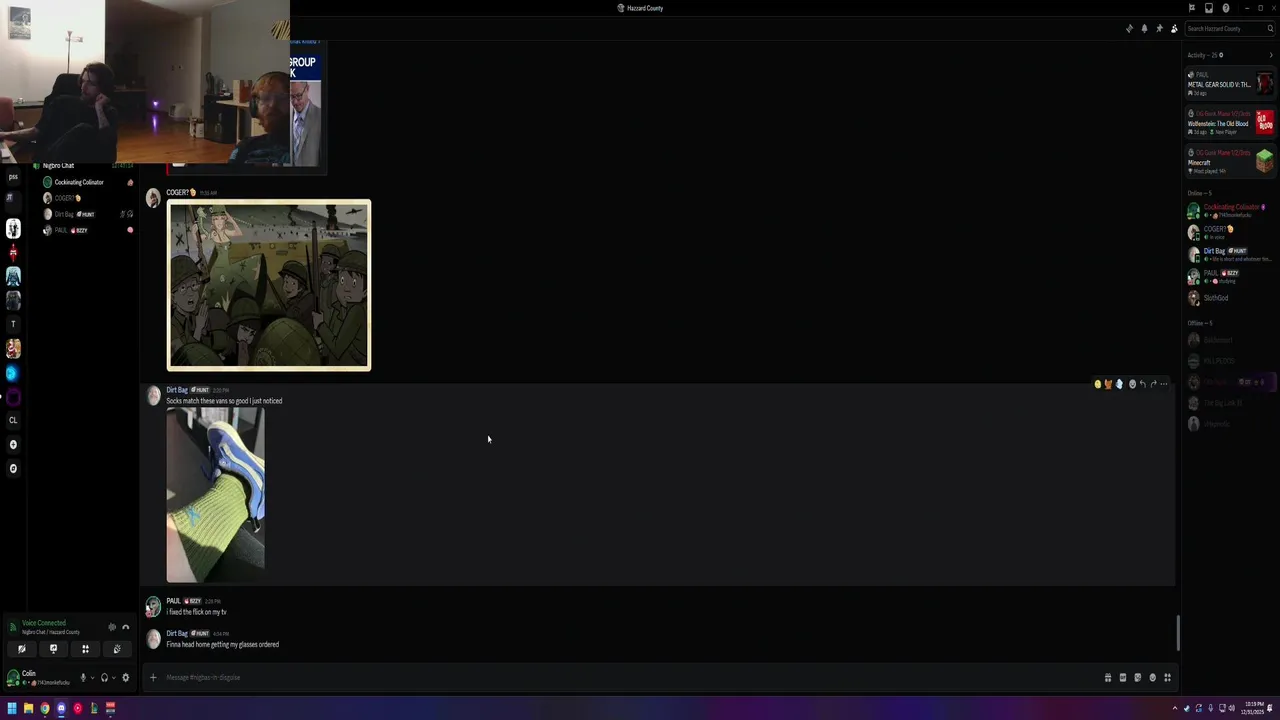This screenshot has width=1280, height=720.
Task: Open COGER's soldiers cartoon image
Action: 269,285
